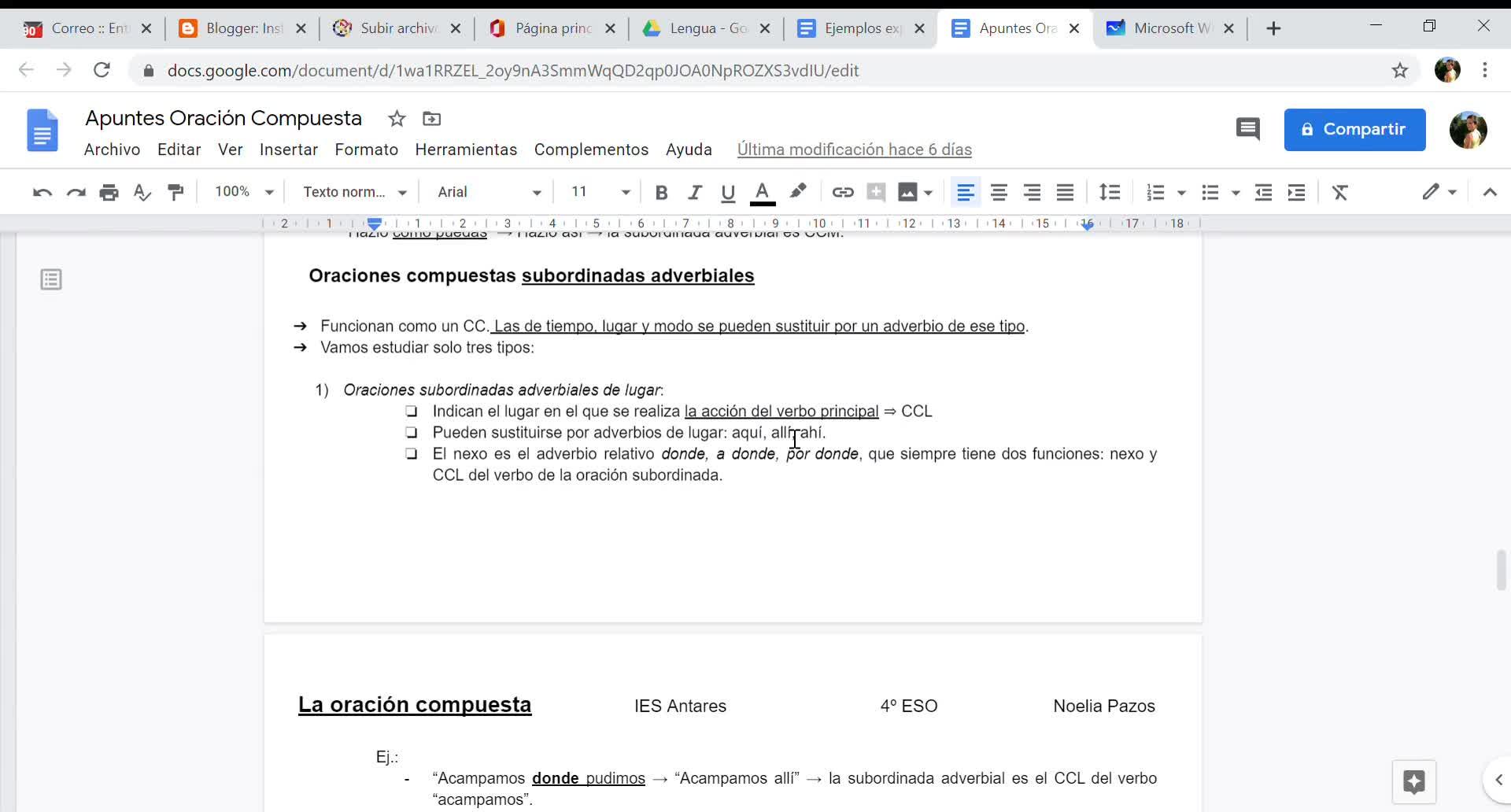The height and width of the screenshot is (812, 1511).
Task: Open the Explore star button
Action: point(1414,781)
